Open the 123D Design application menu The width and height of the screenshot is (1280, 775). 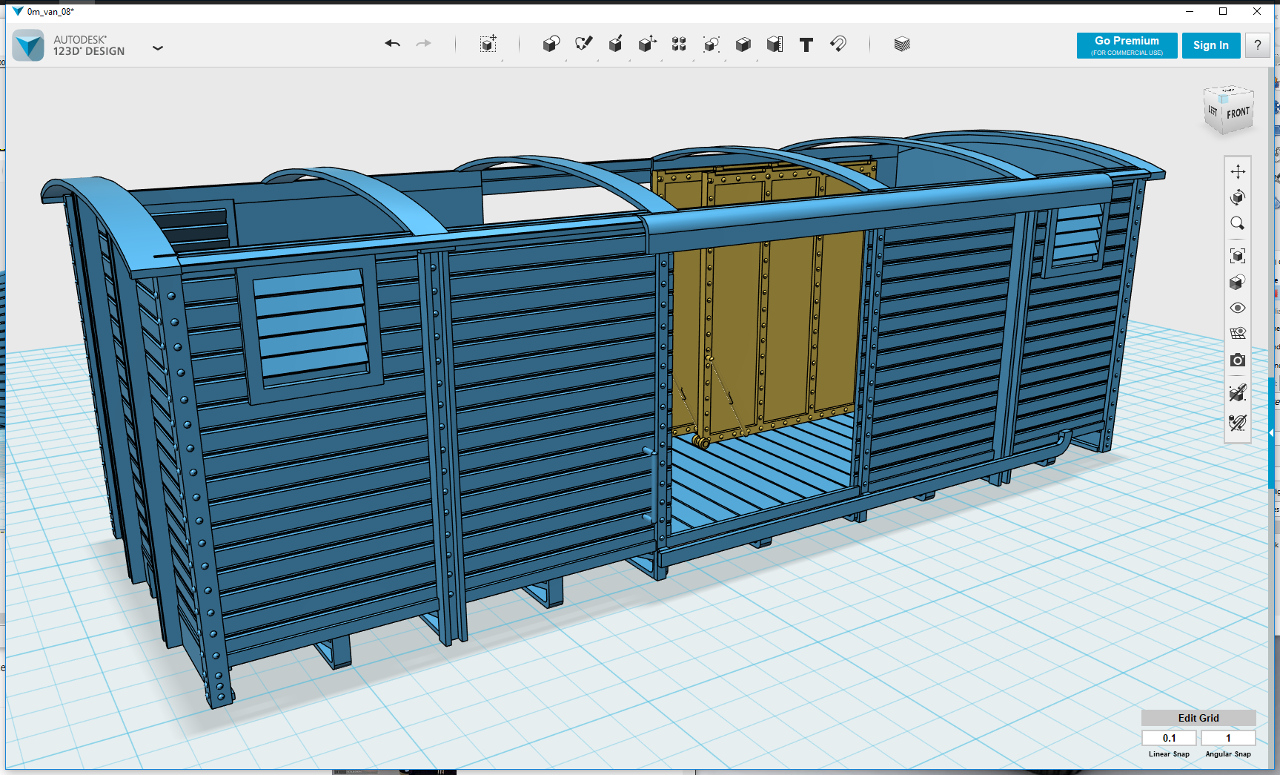158,47
